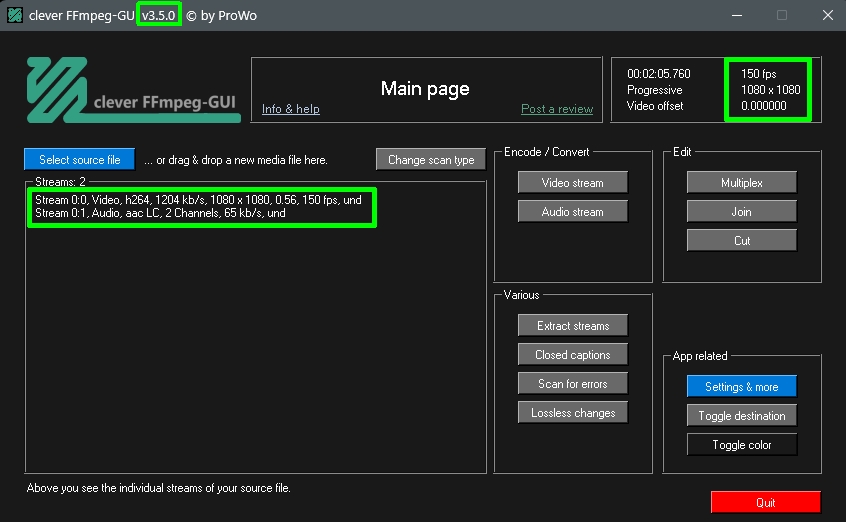
Task: Click the Join button
Action: point(741,212)
